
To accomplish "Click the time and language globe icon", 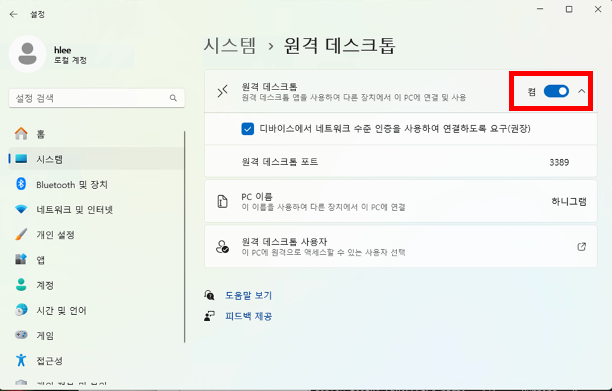I will (x=21, y=310).
